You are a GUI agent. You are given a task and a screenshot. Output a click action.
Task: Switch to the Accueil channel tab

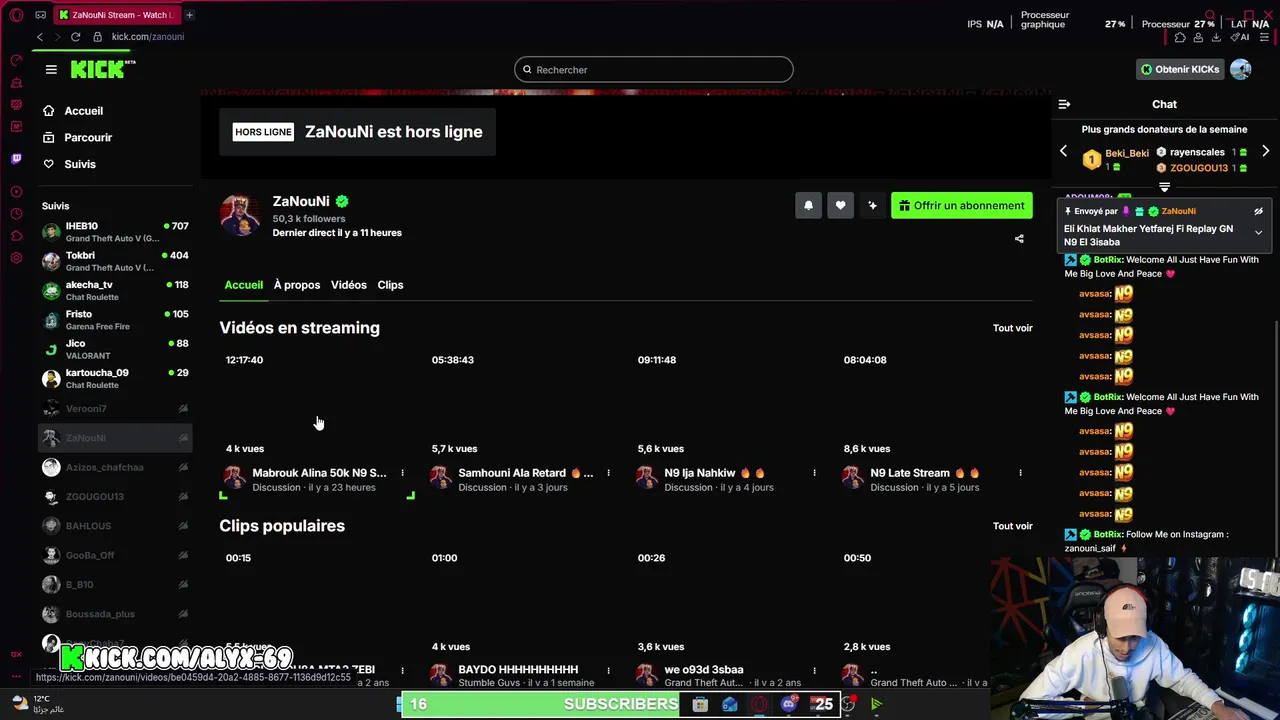coord(243,285)
